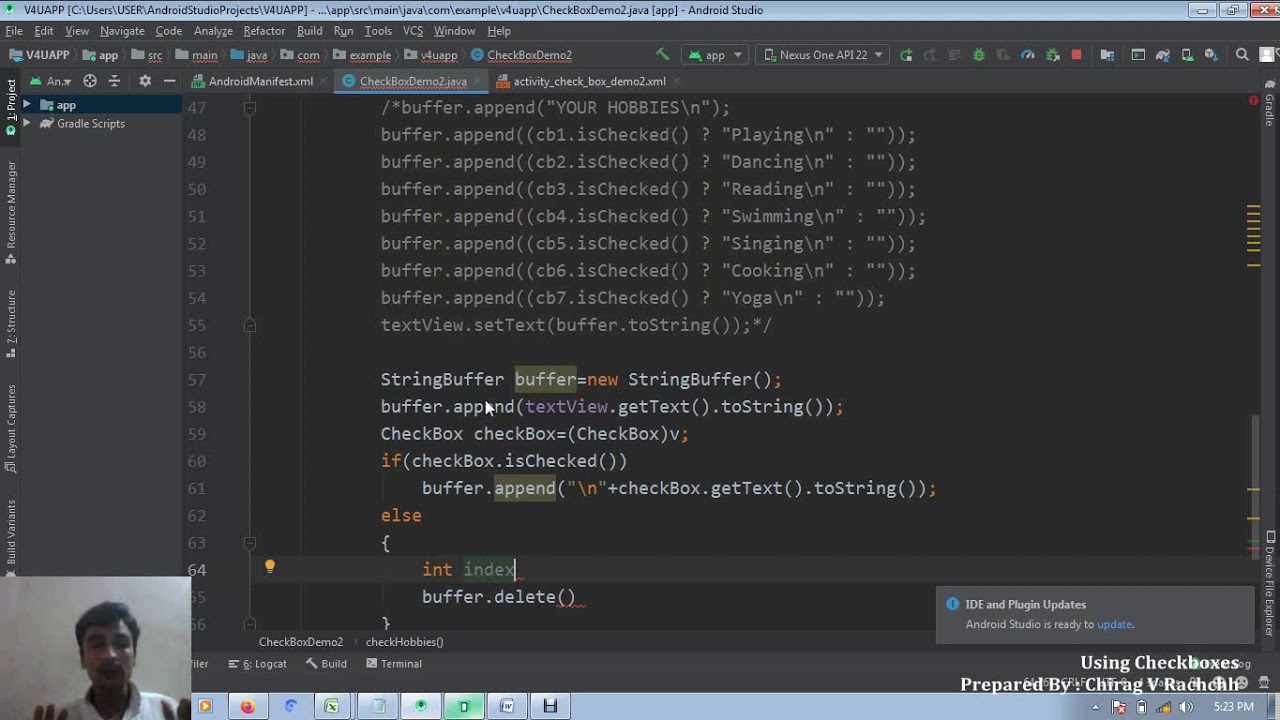Open the Android profiler gauge icon

(1028, 55)
